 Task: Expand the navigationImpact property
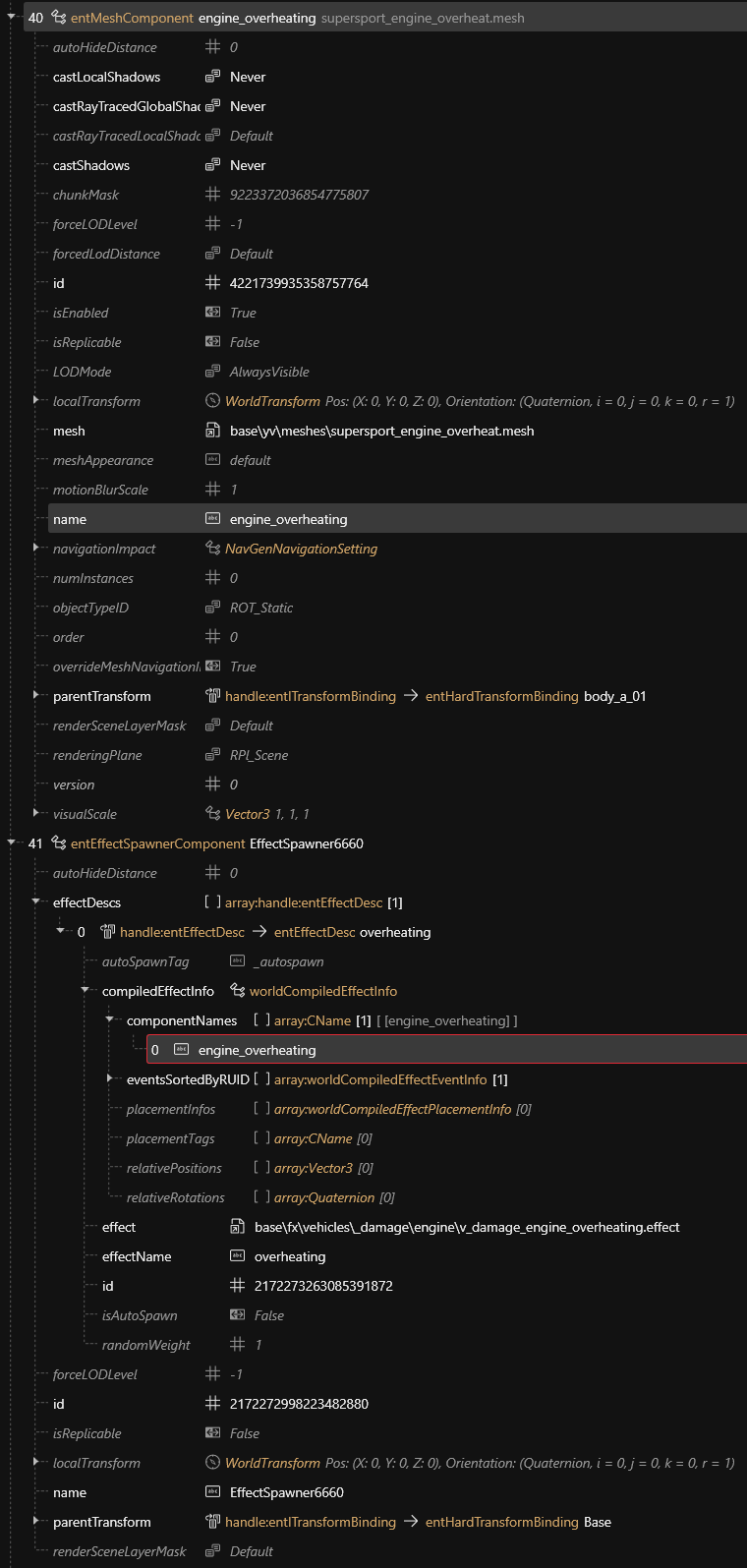click(x=36, y=548)
